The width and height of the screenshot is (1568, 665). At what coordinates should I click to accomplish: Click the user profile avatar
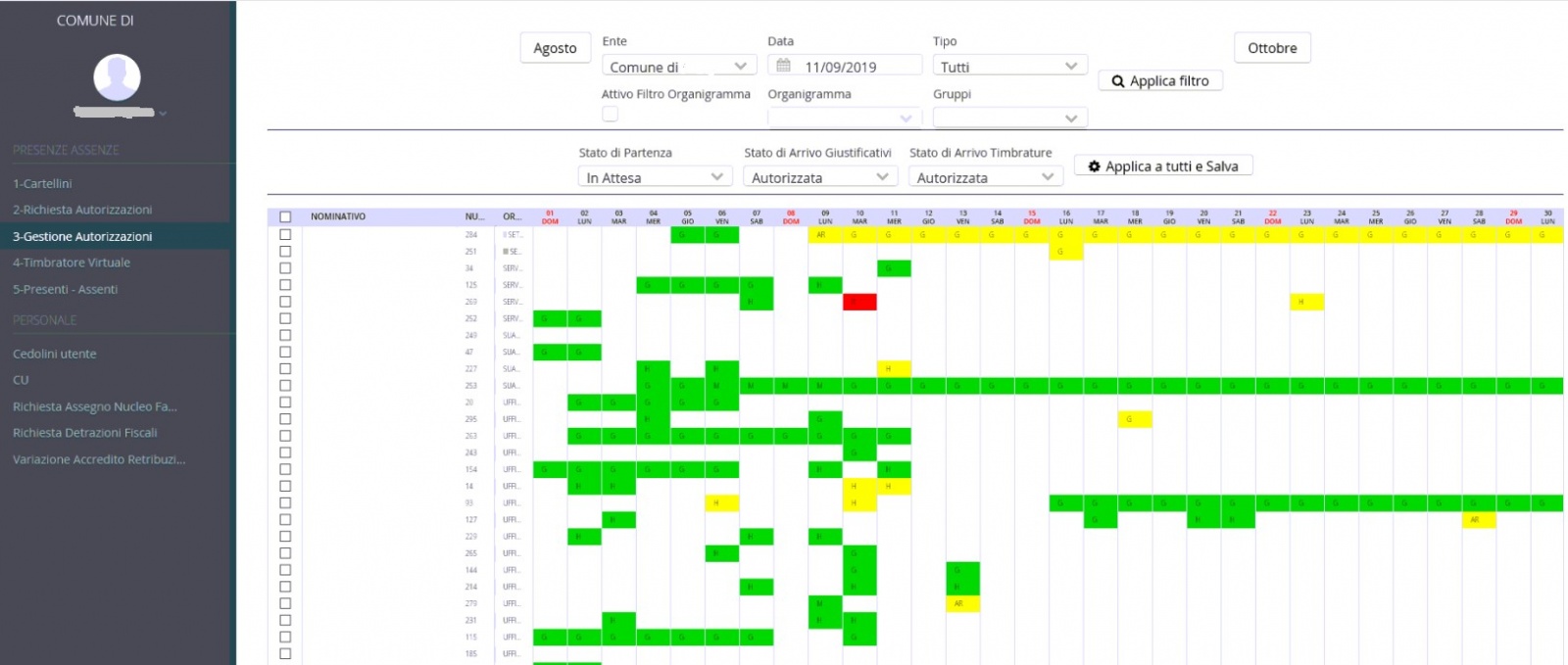(x=117, y=77)
